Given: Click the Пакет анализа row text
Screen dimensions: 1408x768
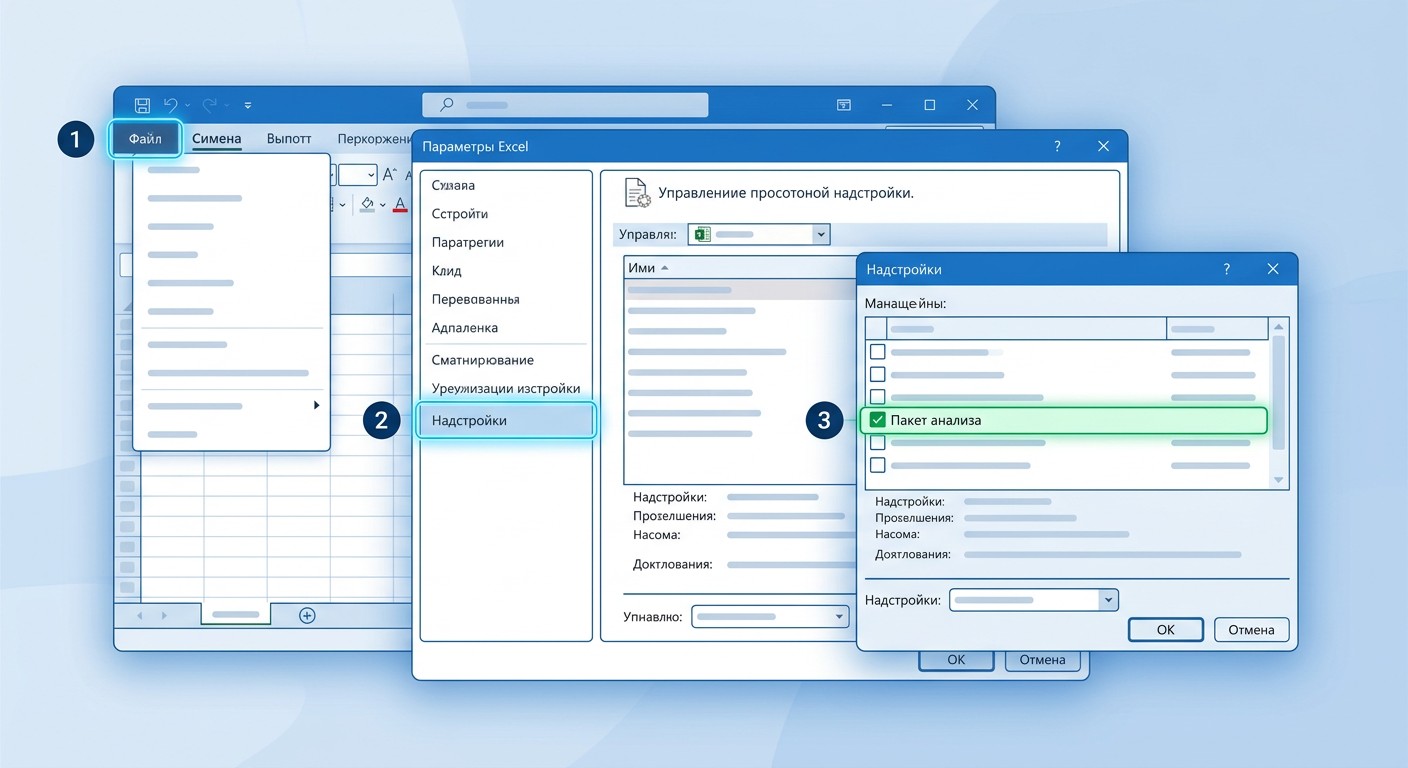Looking at the screenshot, I should click(936, 420).
